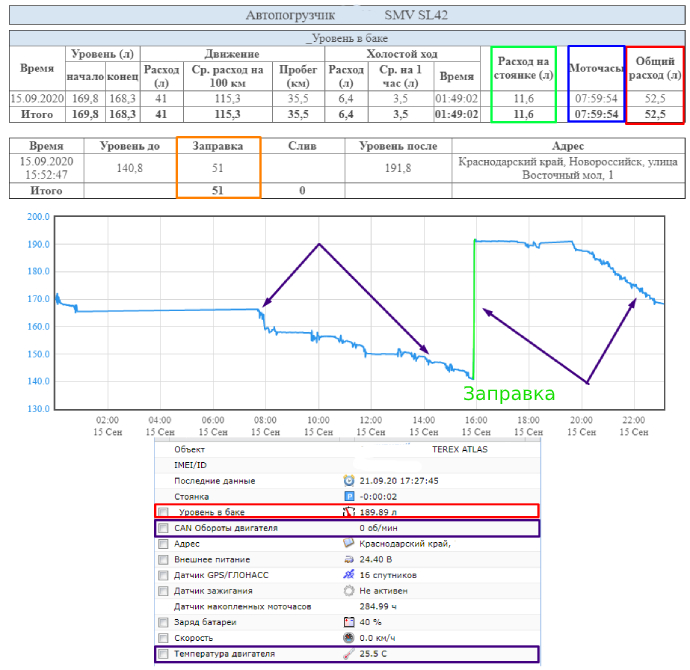
Task: Click the Заправка column header
Action: [x=218, y=146]
